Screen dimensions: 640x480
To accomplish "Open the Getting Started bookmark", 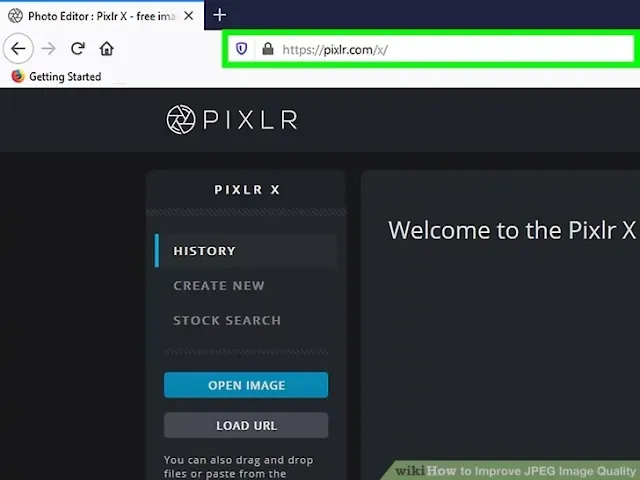I will pos(56,76).
